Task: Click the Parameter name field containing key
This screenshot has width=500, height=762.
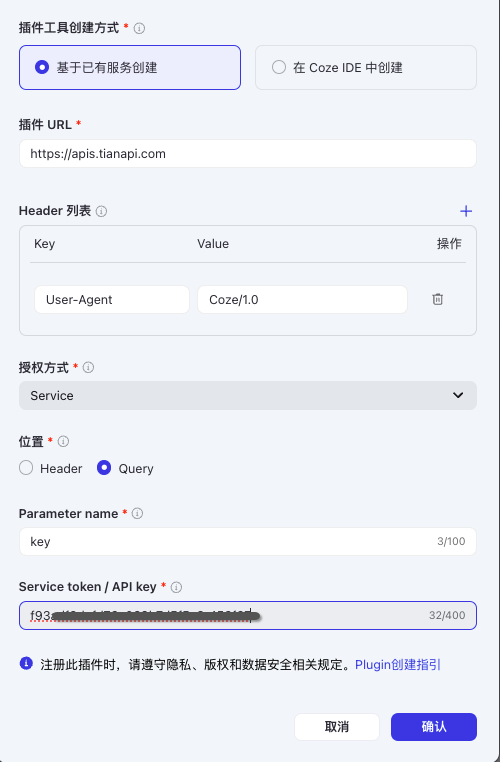Action: tap(248, 541)
